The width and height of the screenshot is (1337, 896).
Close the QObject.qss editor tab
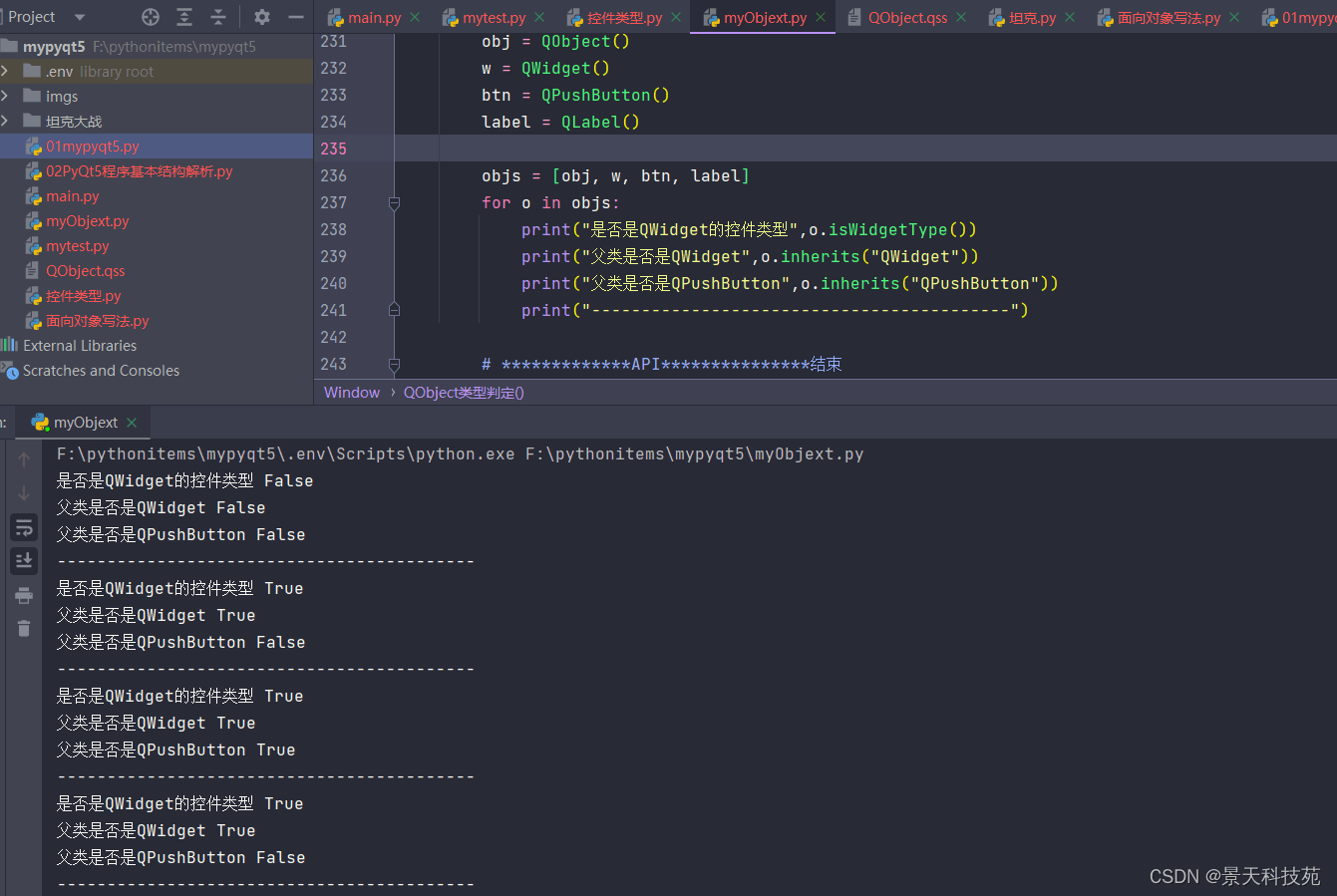click(961, 17)
